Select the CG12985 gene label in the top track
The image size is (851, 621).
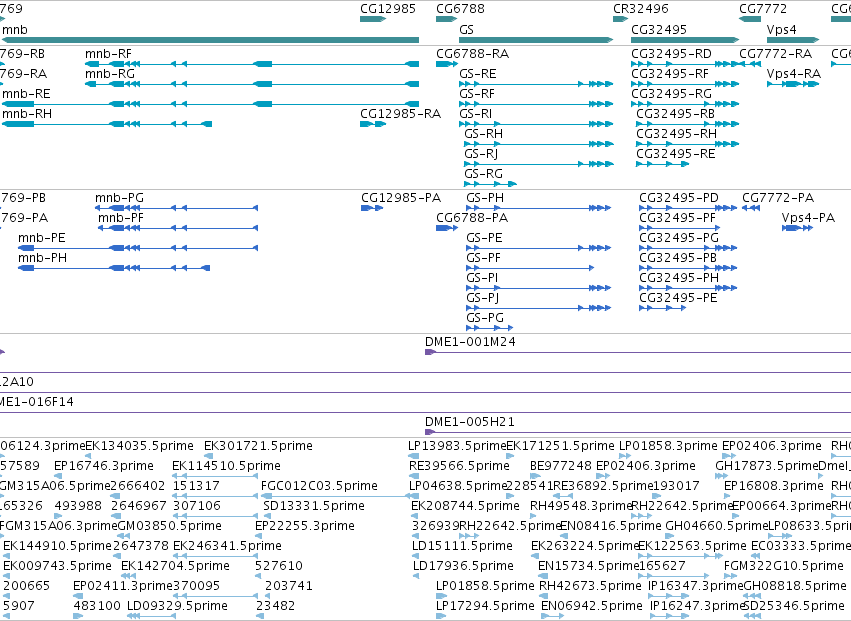[388, 9]
